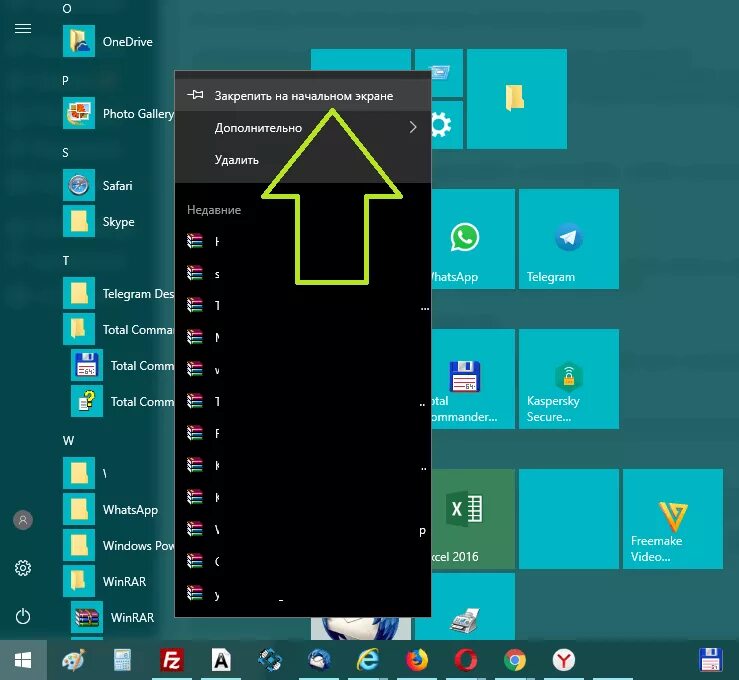Open Settings gear in Start left rail

click(x=23, y=568)
